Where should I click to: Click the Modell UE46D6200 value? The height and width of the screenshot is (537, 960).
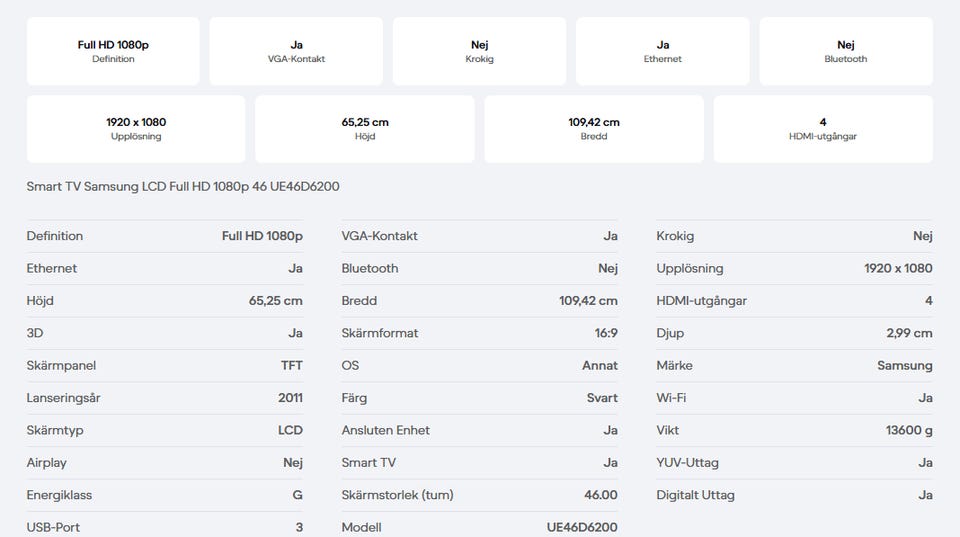click(x=582, y=527)
